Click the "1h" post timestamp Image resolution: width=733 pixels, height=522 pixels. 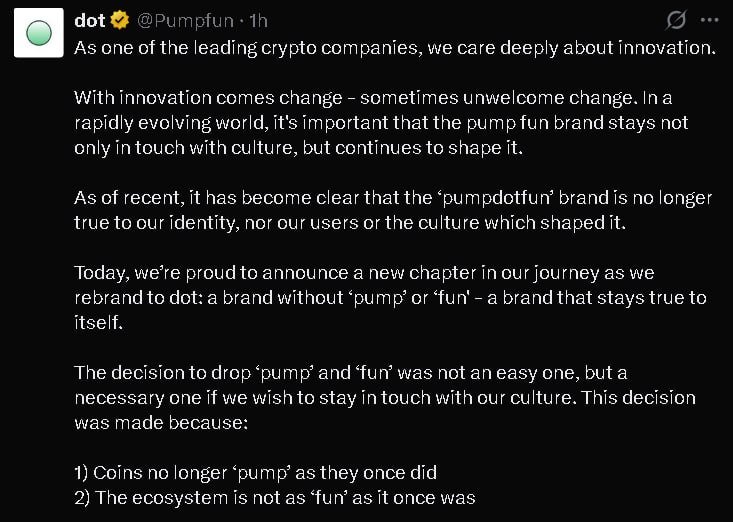click(x=256, y=20)
